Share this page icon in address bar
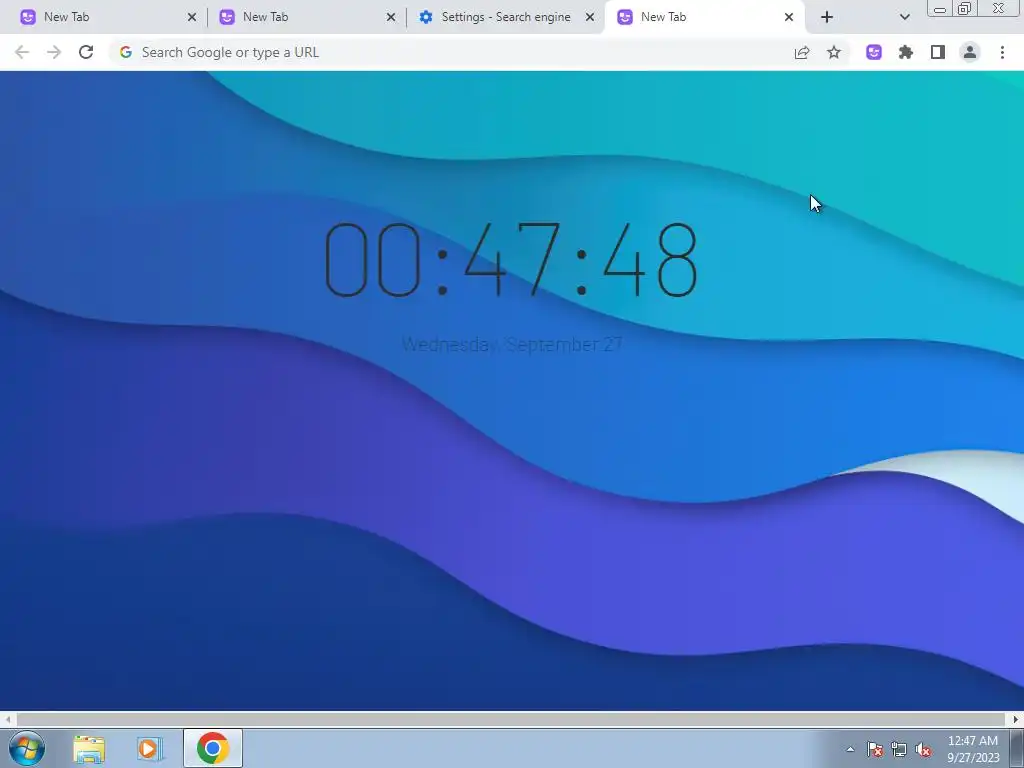Viewport: 1024px width, 768px height. coord(802,52)
